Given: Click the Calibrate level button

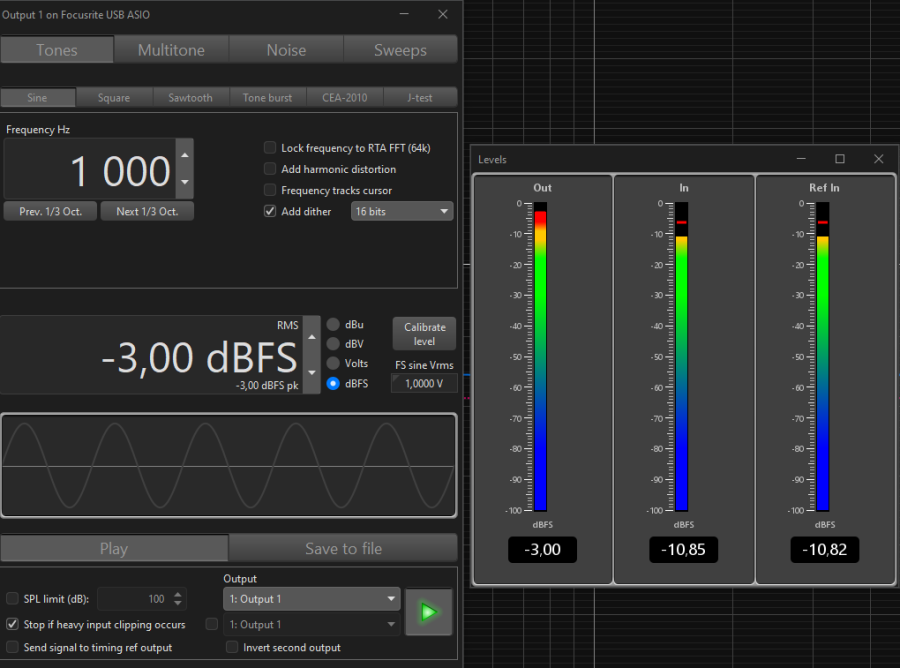Looking at the screenshot, I should 425,334.
